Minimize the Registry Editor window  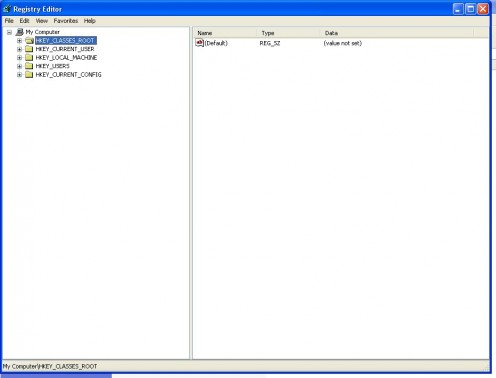(x=458, y=9)
